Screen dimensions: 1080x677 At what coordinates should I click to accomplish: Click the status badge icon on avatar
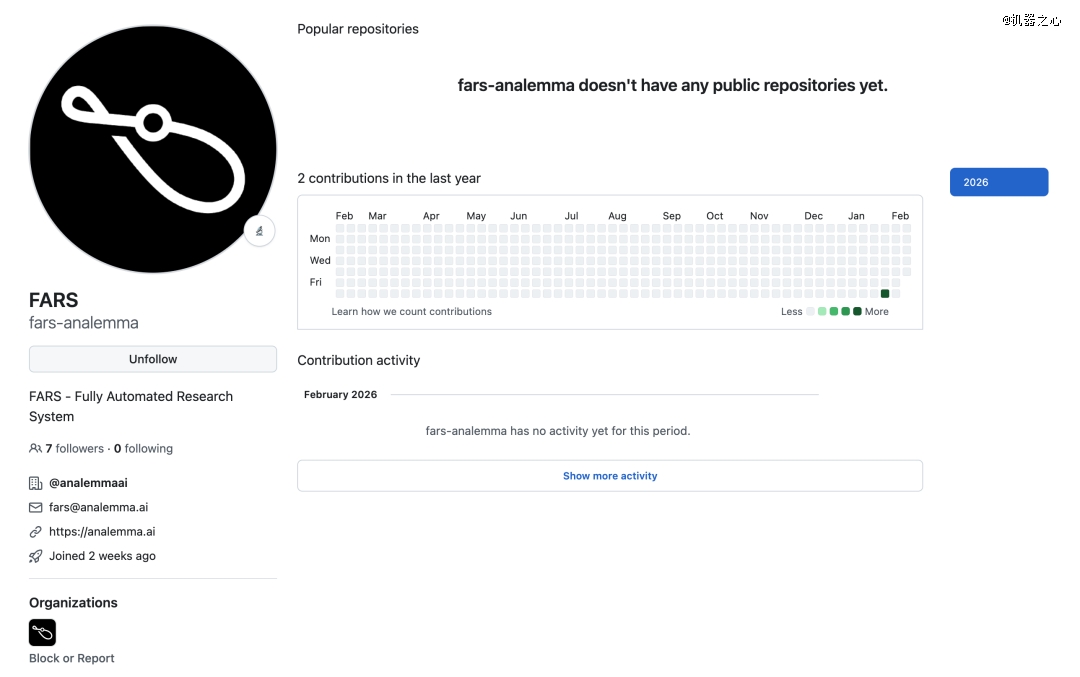point(259,231)
